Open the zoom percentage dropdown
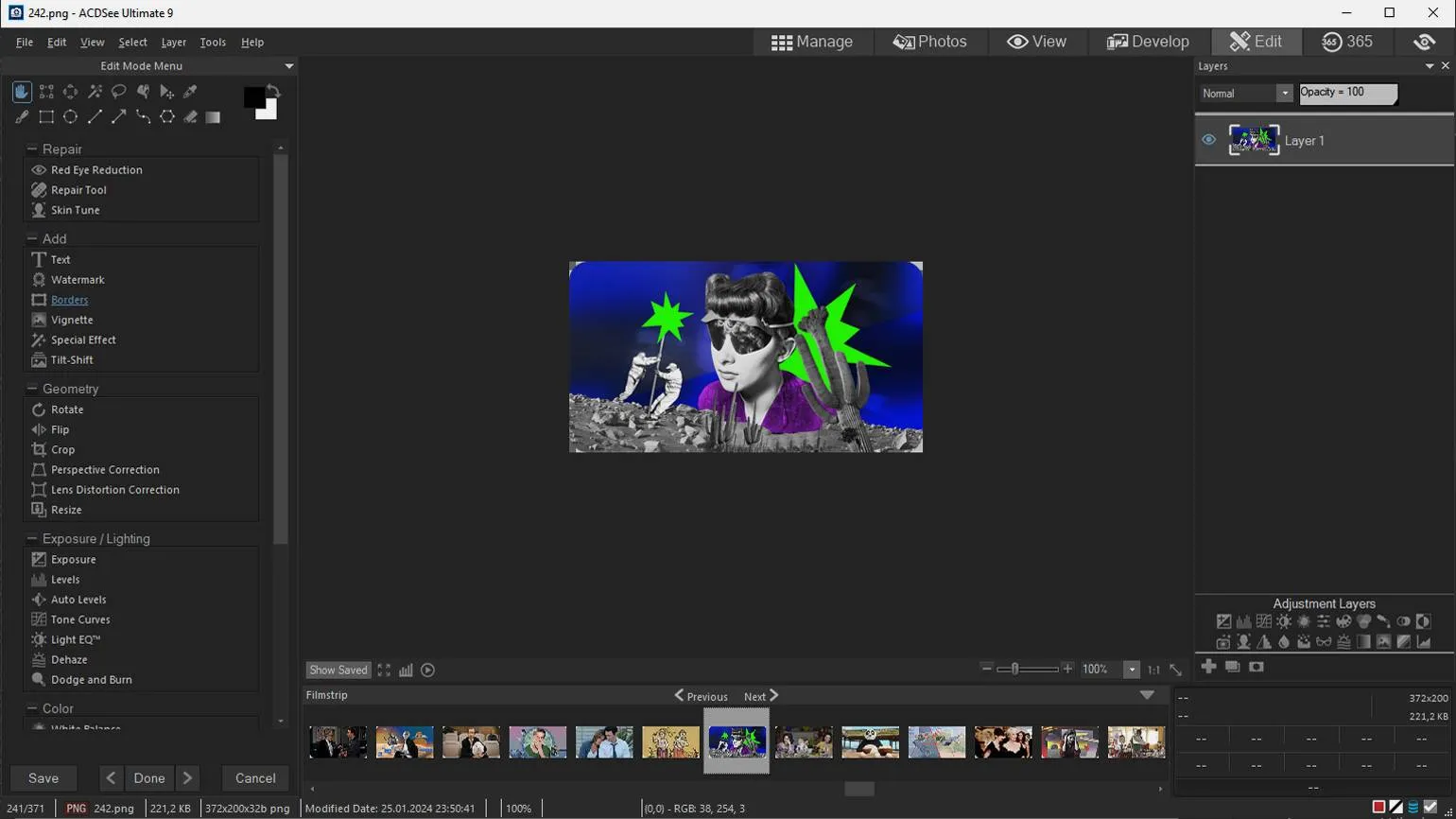This screenshot has height=819, width=1456. pos(1131,670)
